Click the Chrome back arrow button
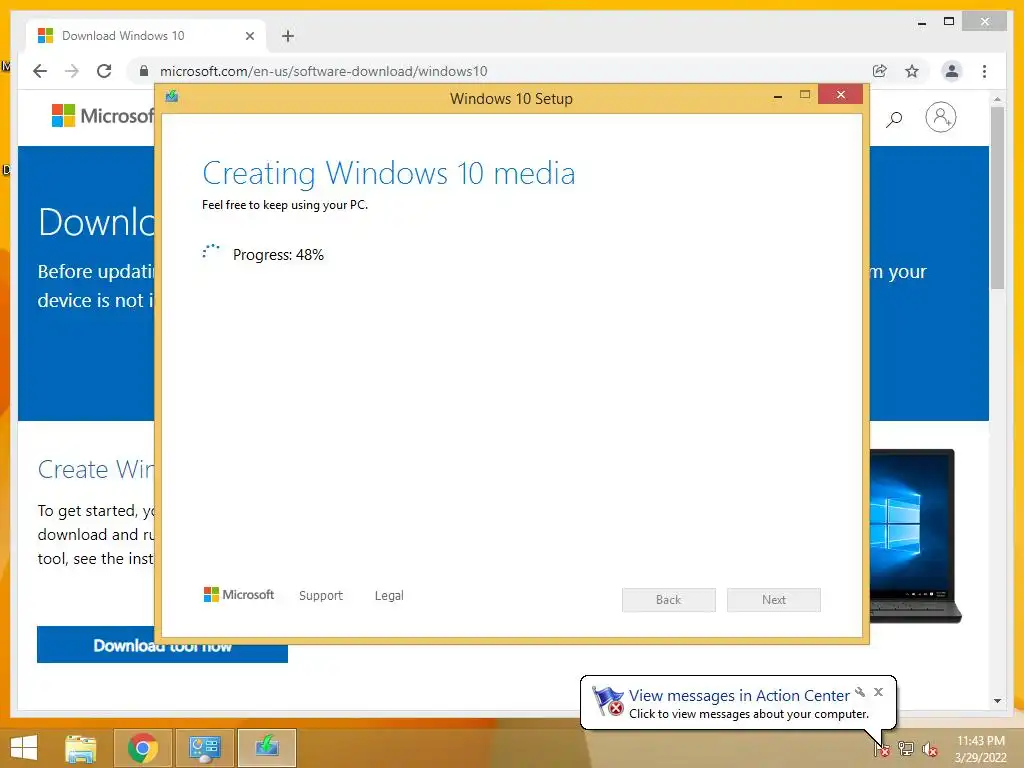 point(40,71)
